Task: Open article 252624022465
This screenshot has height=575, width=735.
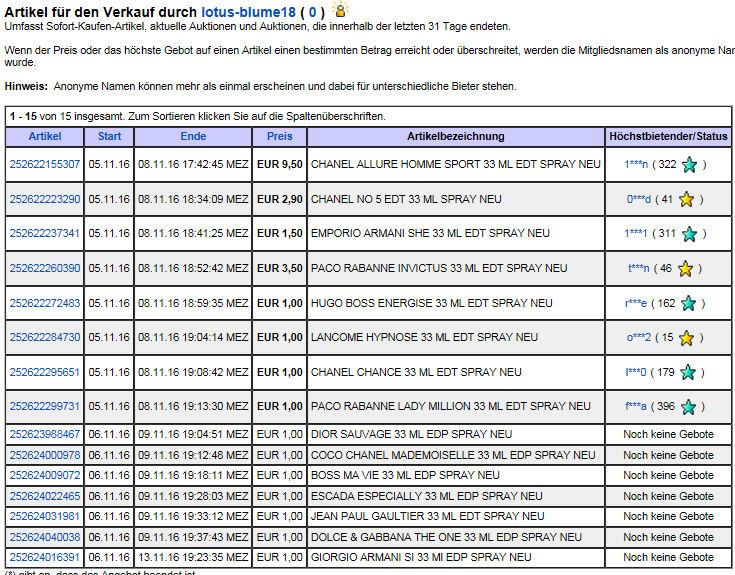Action: pyautogui.click(x=45, y=496)
